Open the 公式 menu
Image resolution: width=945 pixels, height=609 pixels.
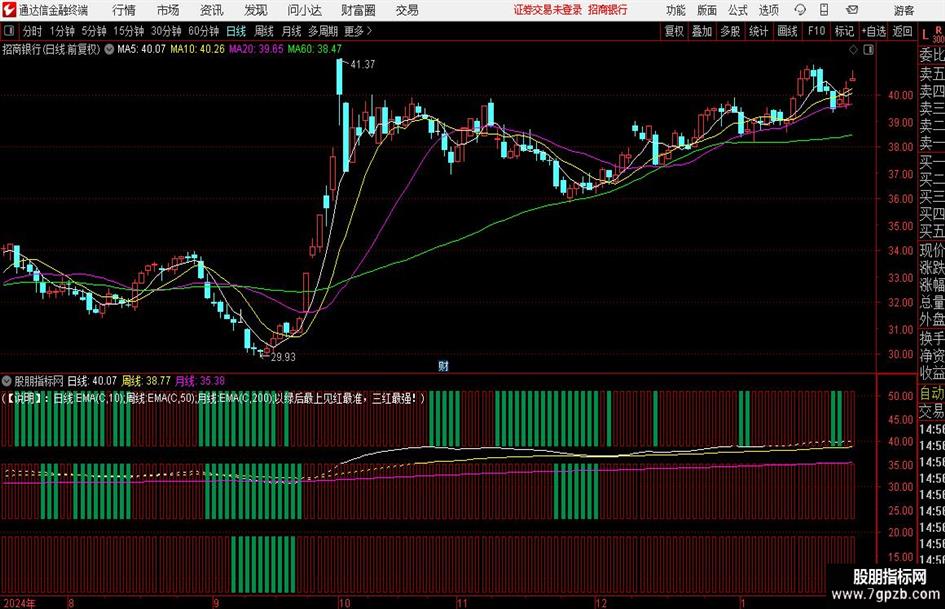pos(738,10)
